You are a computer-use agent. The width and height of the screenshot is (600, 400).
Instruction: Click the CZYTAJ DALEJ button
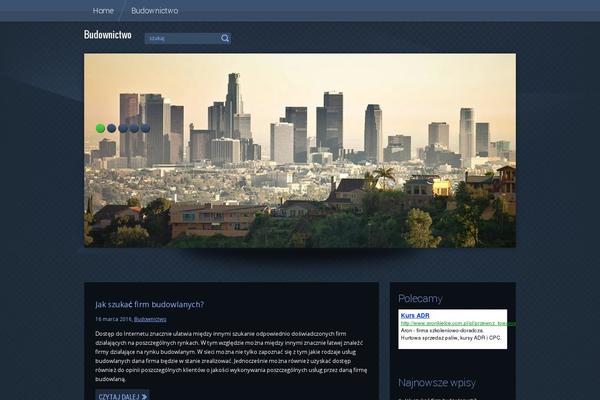[122, 396]
